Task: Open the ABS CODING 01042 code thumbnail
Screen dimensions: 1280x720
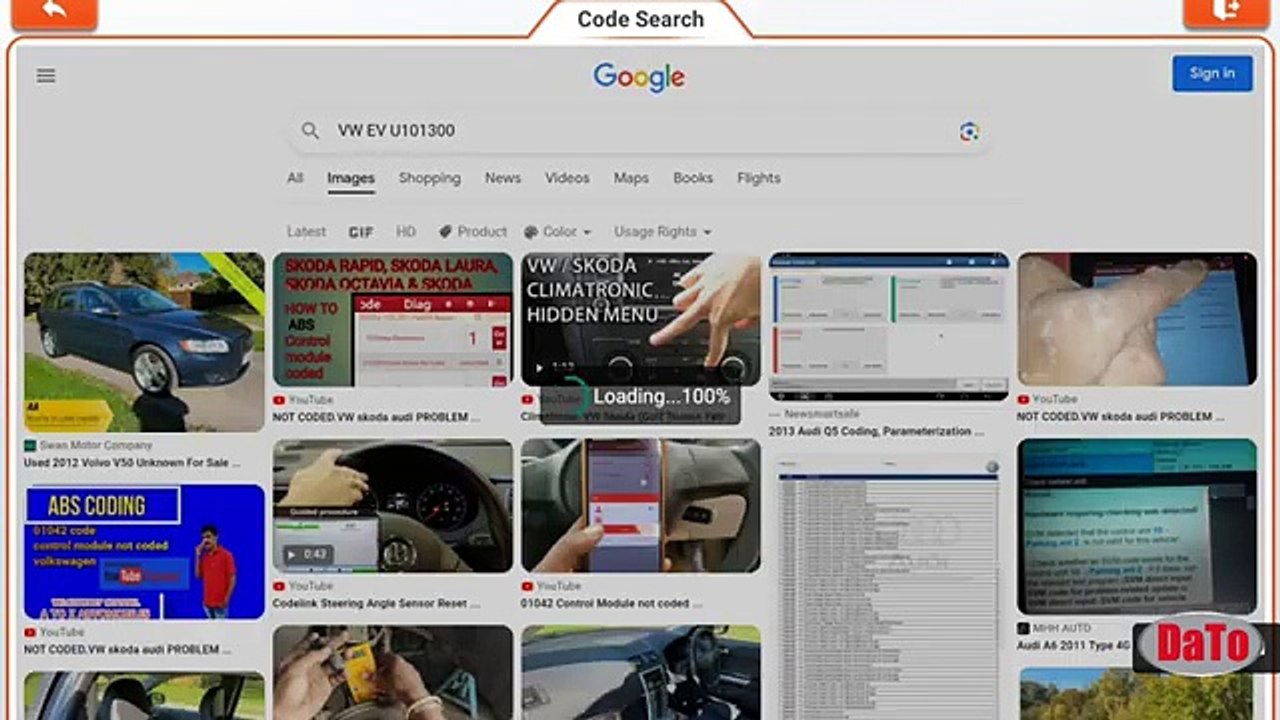Action: pos(144,552)
